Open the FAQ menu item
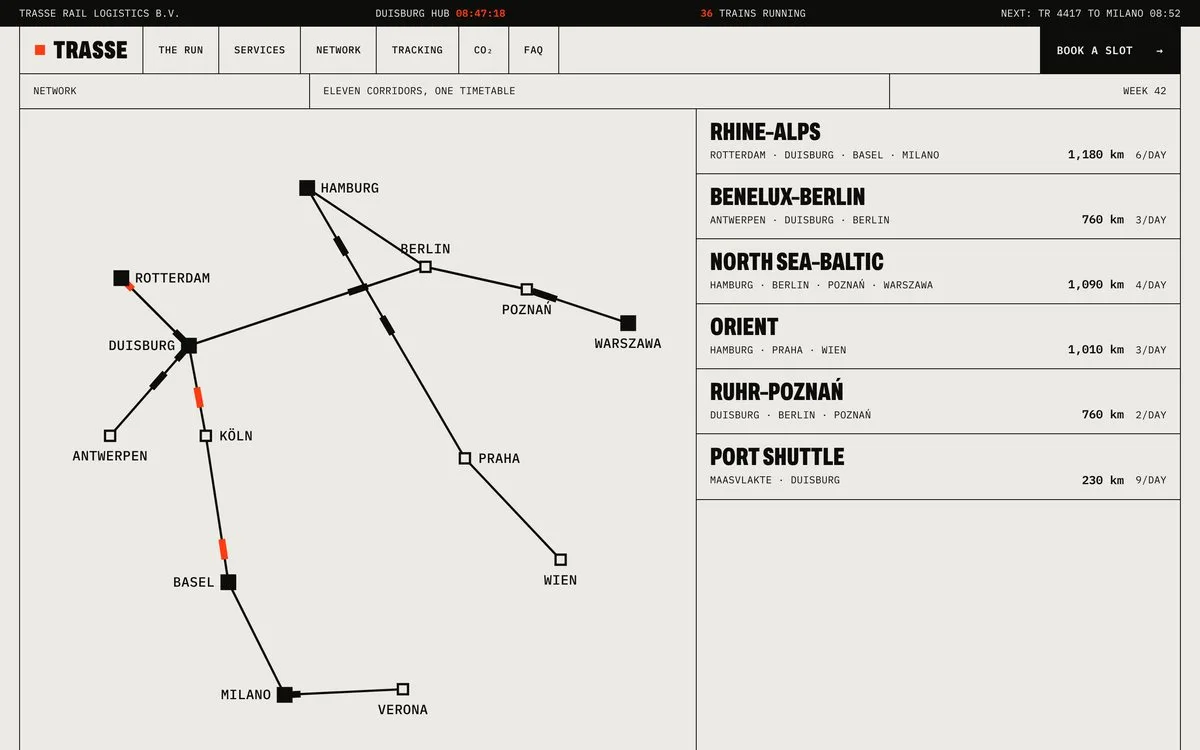The image size is (1200, 750). tap(534, 50)
